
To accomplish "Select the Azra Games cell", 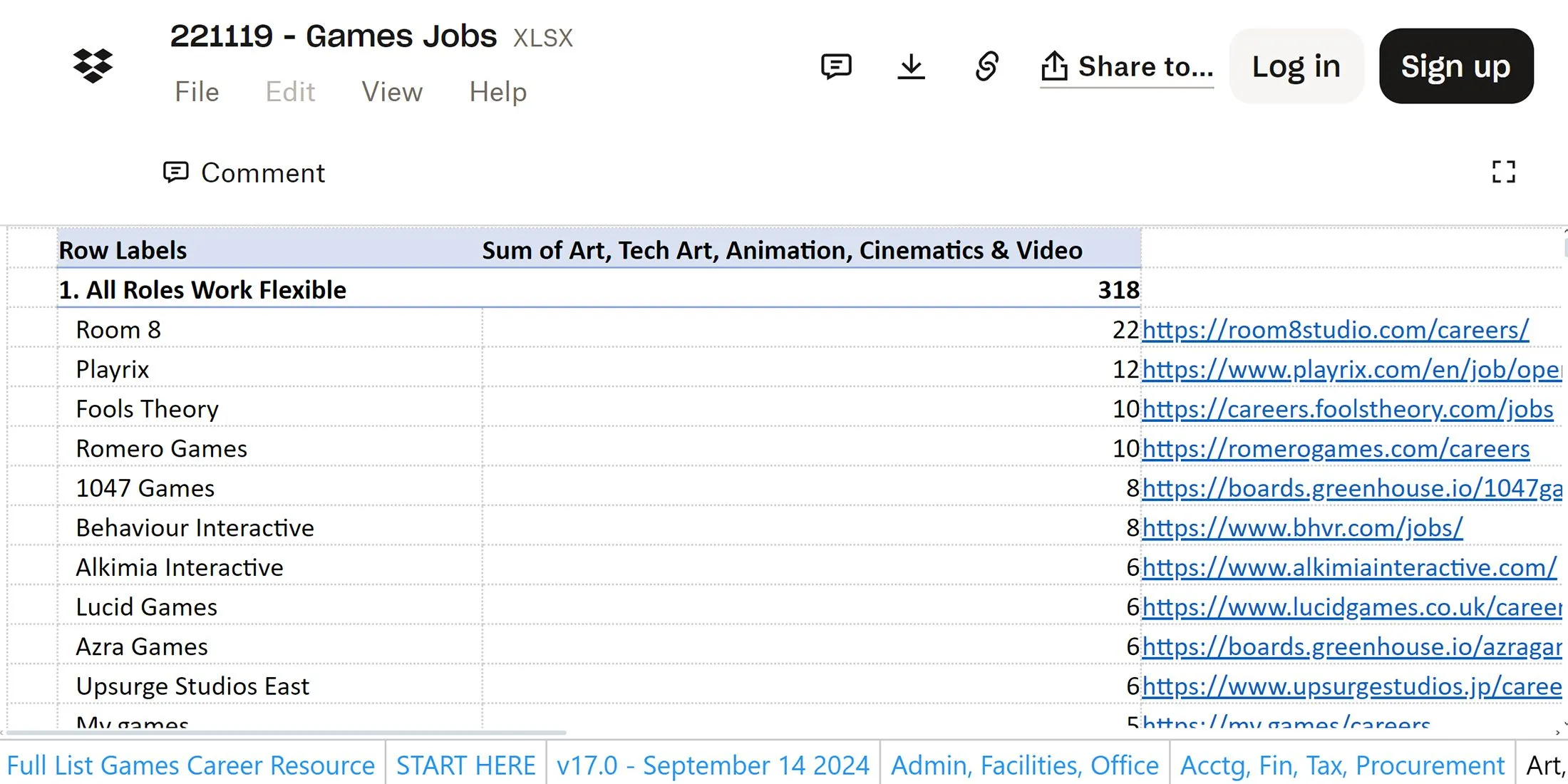I will [x=269, y=646].
